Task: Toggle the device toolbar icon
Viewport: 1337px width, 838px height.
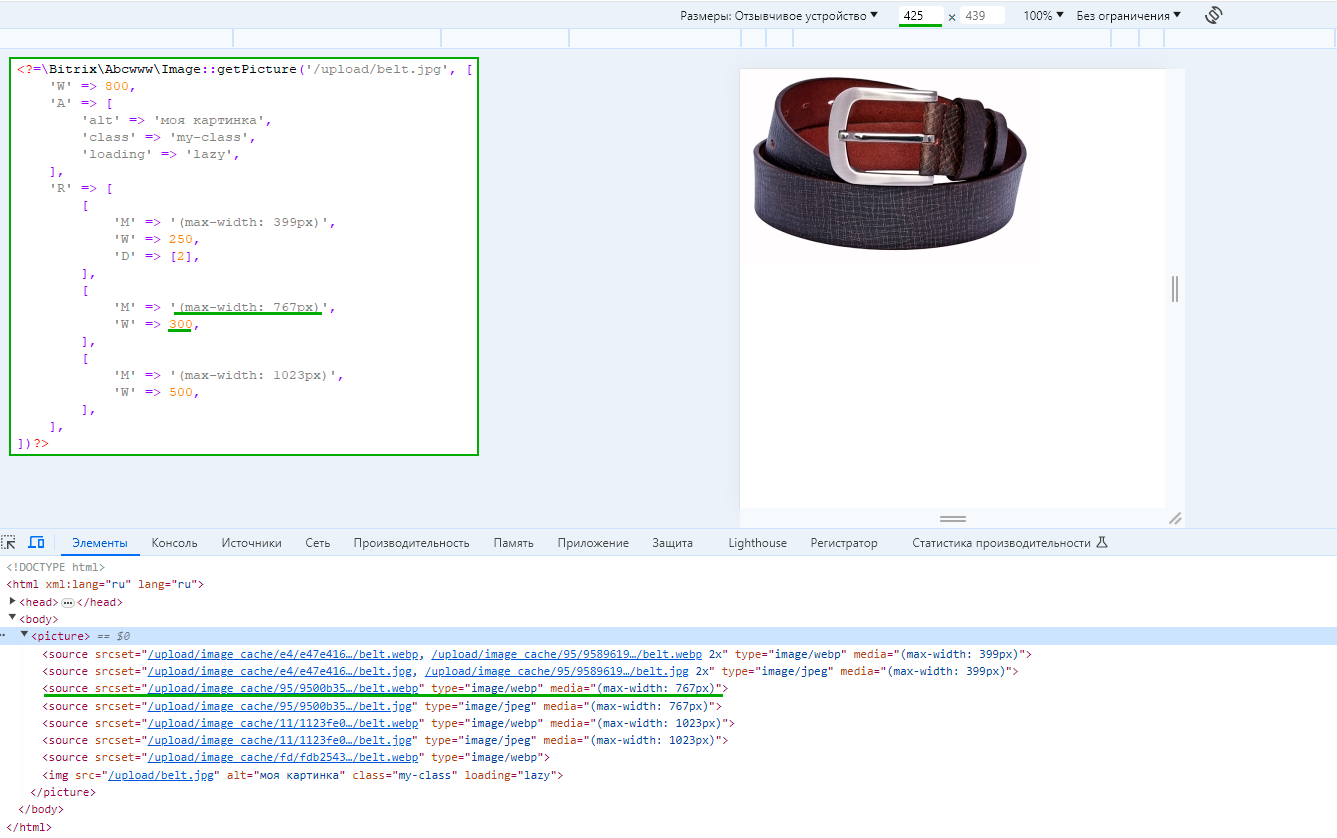Action: (x=36, y=543)
